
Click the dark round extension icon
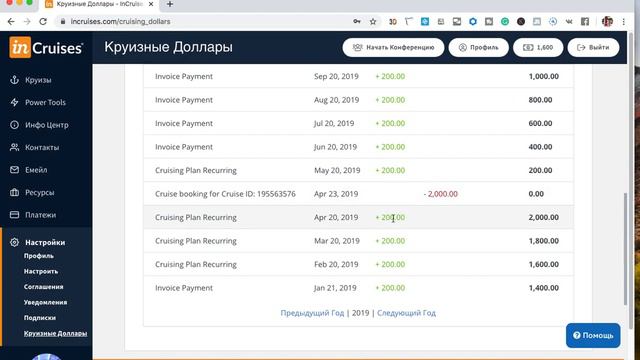521,22
